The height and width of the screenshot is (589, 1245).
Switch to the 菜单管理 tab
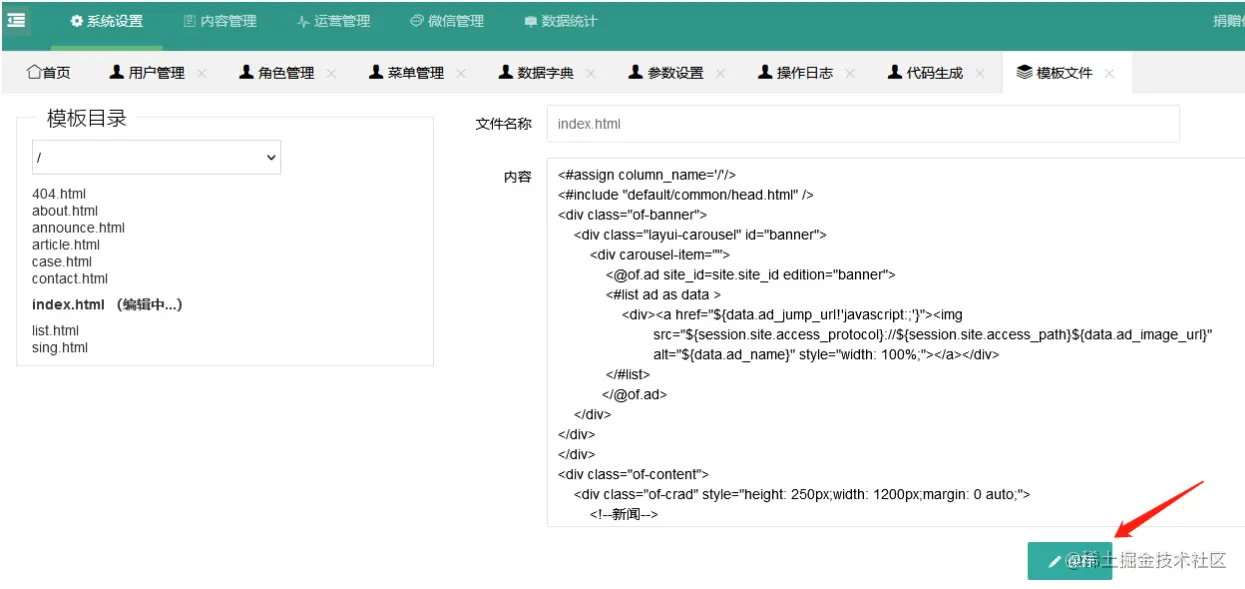407,73
